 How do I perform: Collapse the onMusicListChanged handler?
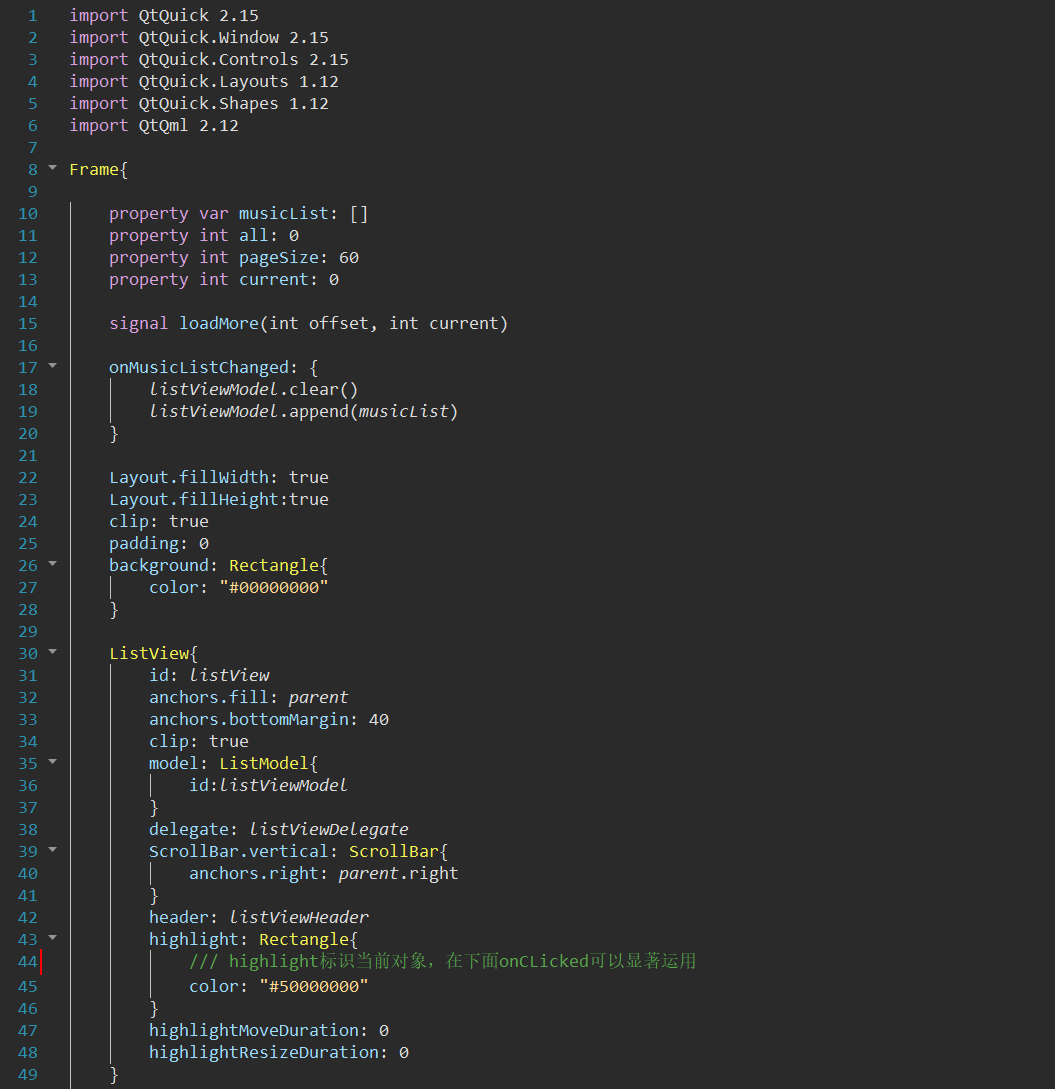[52, 366]
